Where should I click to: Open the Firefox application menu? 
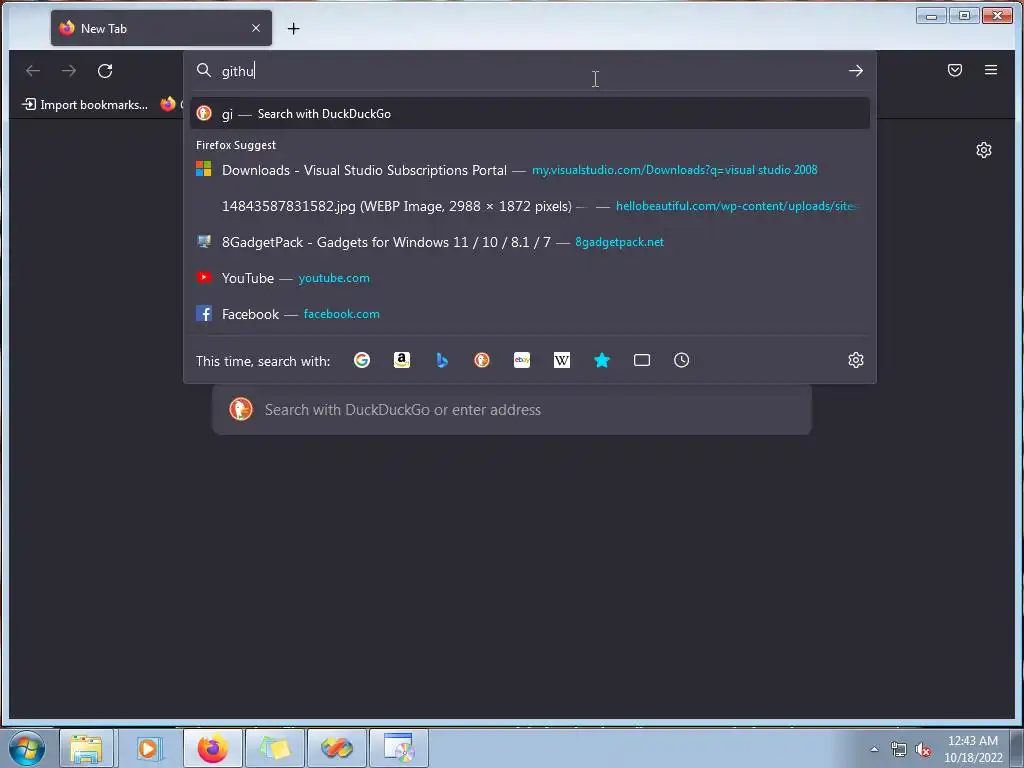pyautogui.click(x=991, y=70)
